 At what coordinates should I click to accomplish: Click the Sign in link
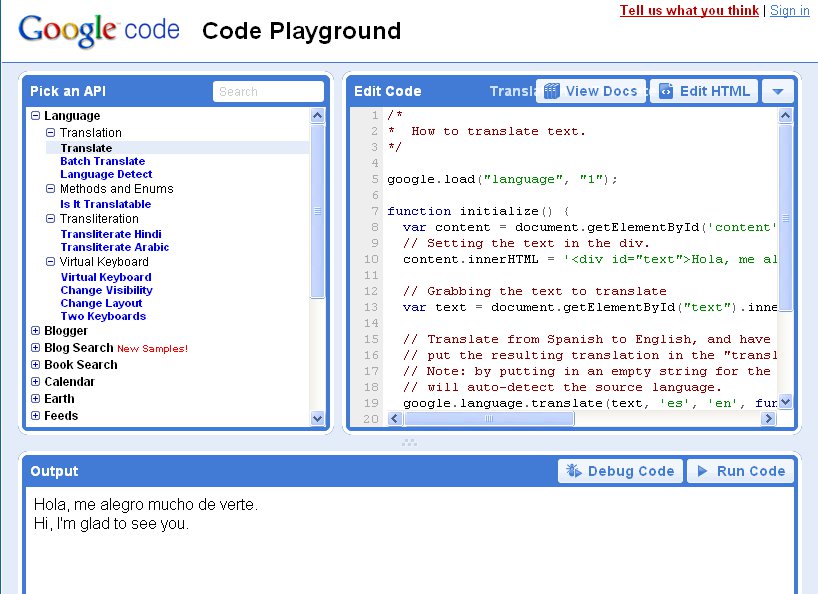[x=790, y=10]
